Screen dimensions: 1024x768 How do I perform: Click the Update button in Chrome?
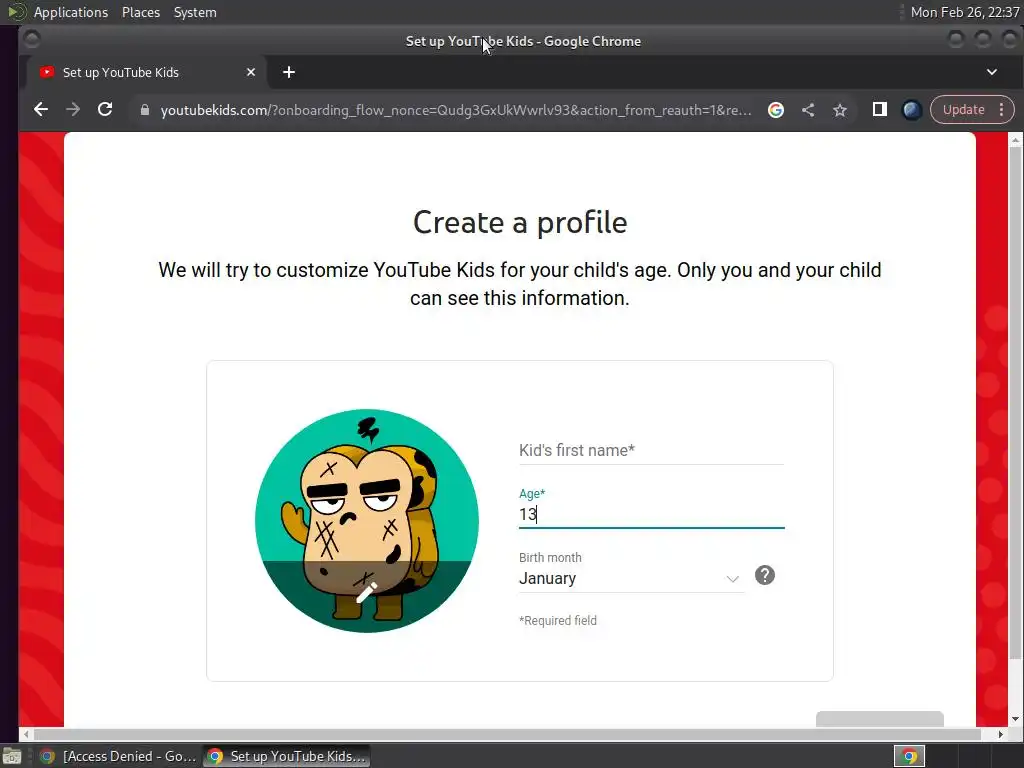tap(963, 110)
